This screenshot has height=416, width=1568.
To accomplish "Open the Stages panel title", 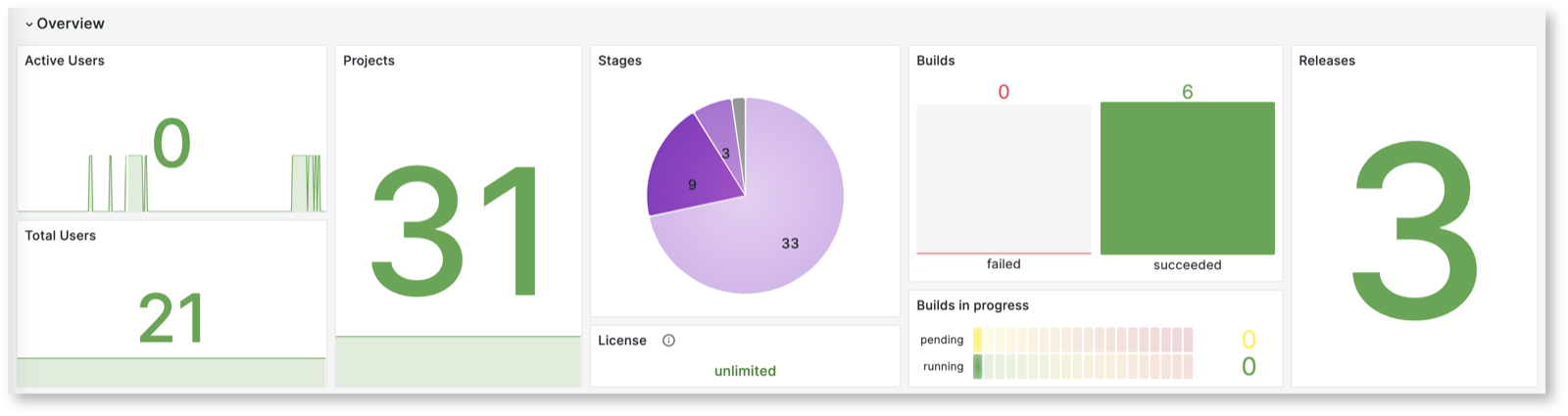I will coord(620,61).
